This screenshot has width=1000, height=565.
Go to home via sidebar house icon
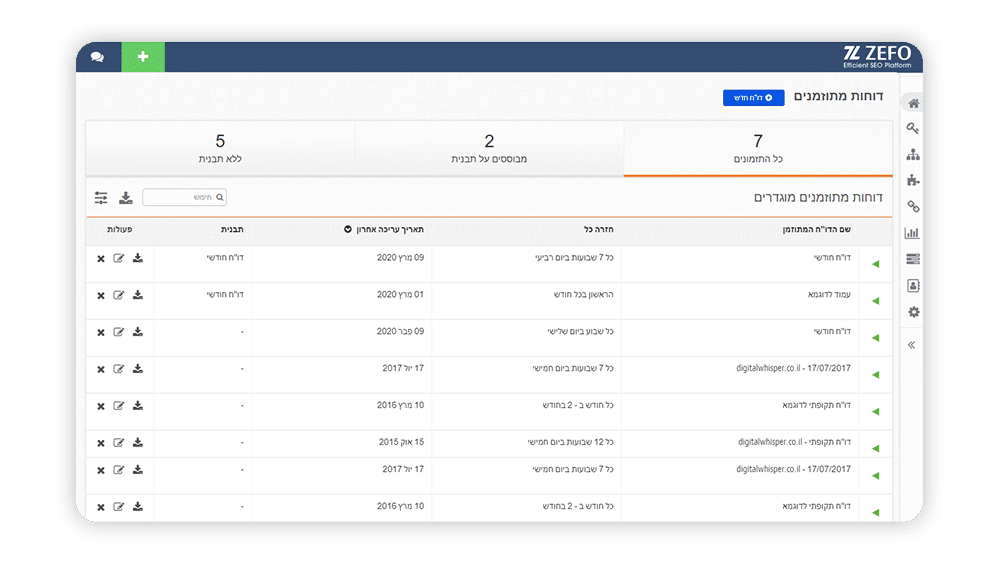click(913, 103)
